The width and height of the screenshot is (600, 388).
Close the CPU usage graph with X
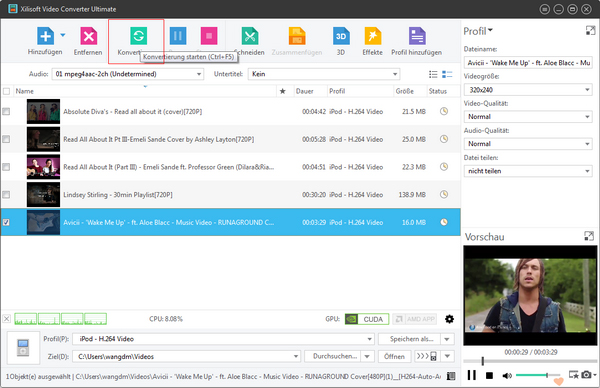click(x=7, y=319)
